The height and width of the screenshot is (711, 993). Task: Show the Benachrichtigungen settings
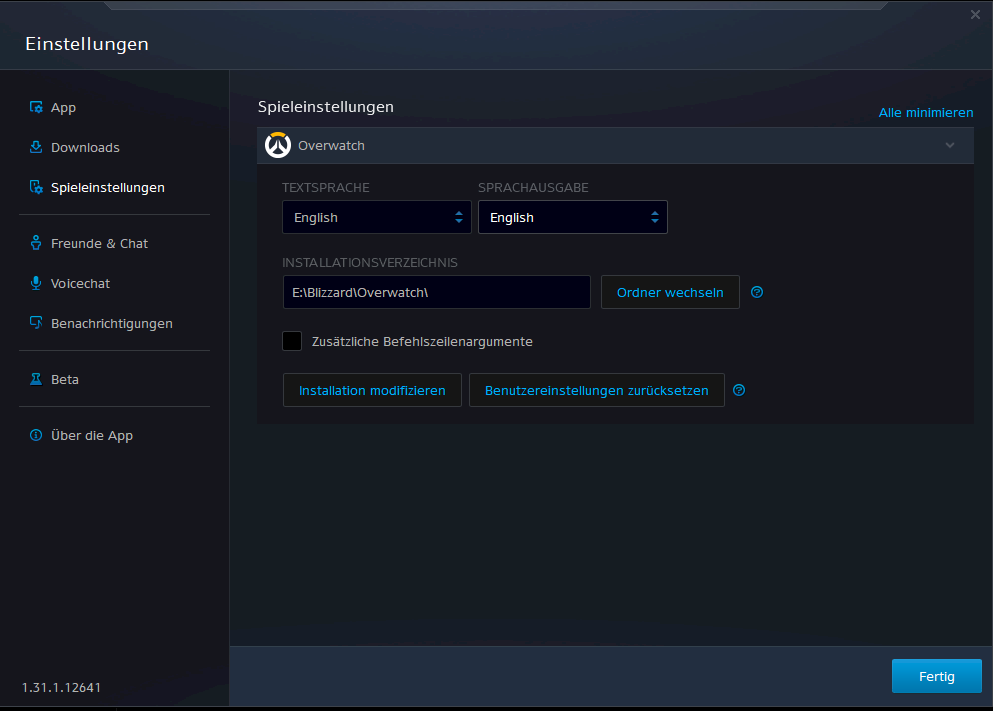(x=111, y=324)
